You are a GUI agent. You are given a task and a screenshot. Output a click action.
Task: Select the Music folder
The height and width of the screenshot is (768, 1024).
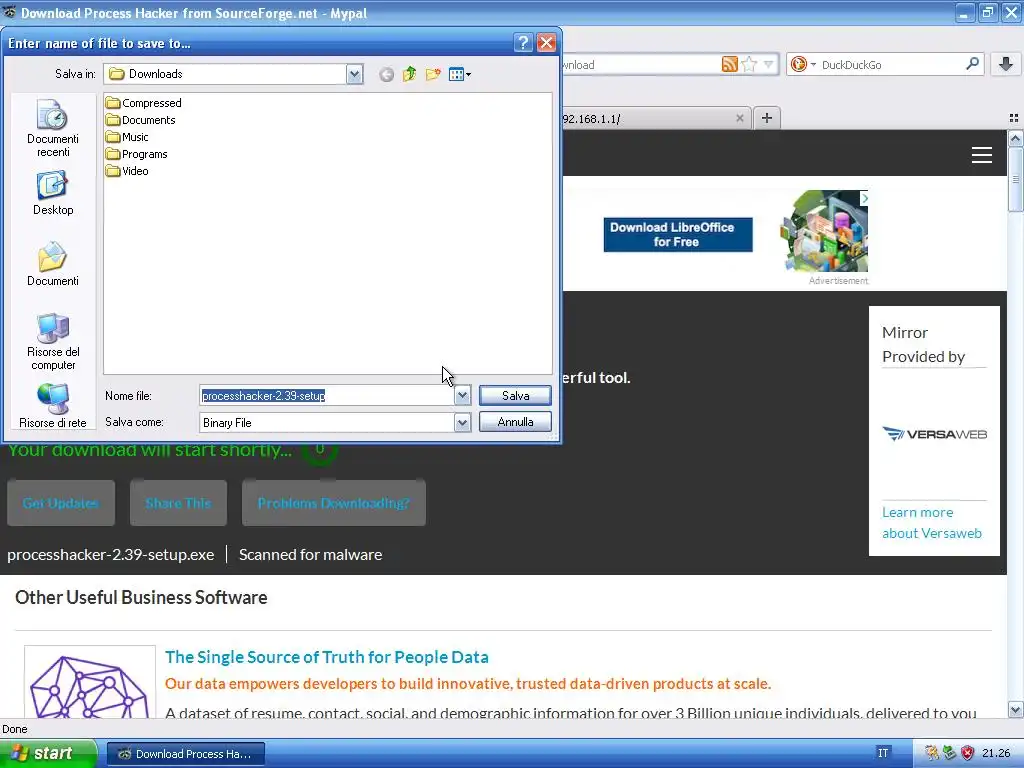coord(128,136)
